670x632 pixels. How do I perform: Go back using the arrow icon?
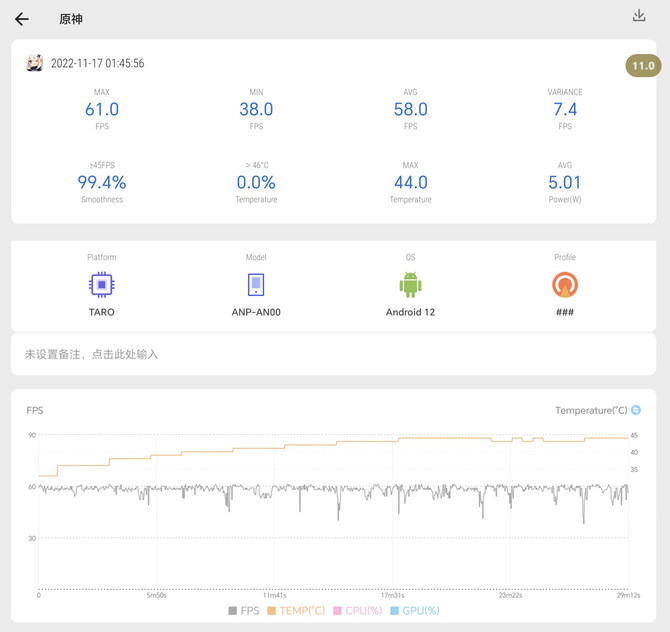pyautogui.click(x=21, y=19)
